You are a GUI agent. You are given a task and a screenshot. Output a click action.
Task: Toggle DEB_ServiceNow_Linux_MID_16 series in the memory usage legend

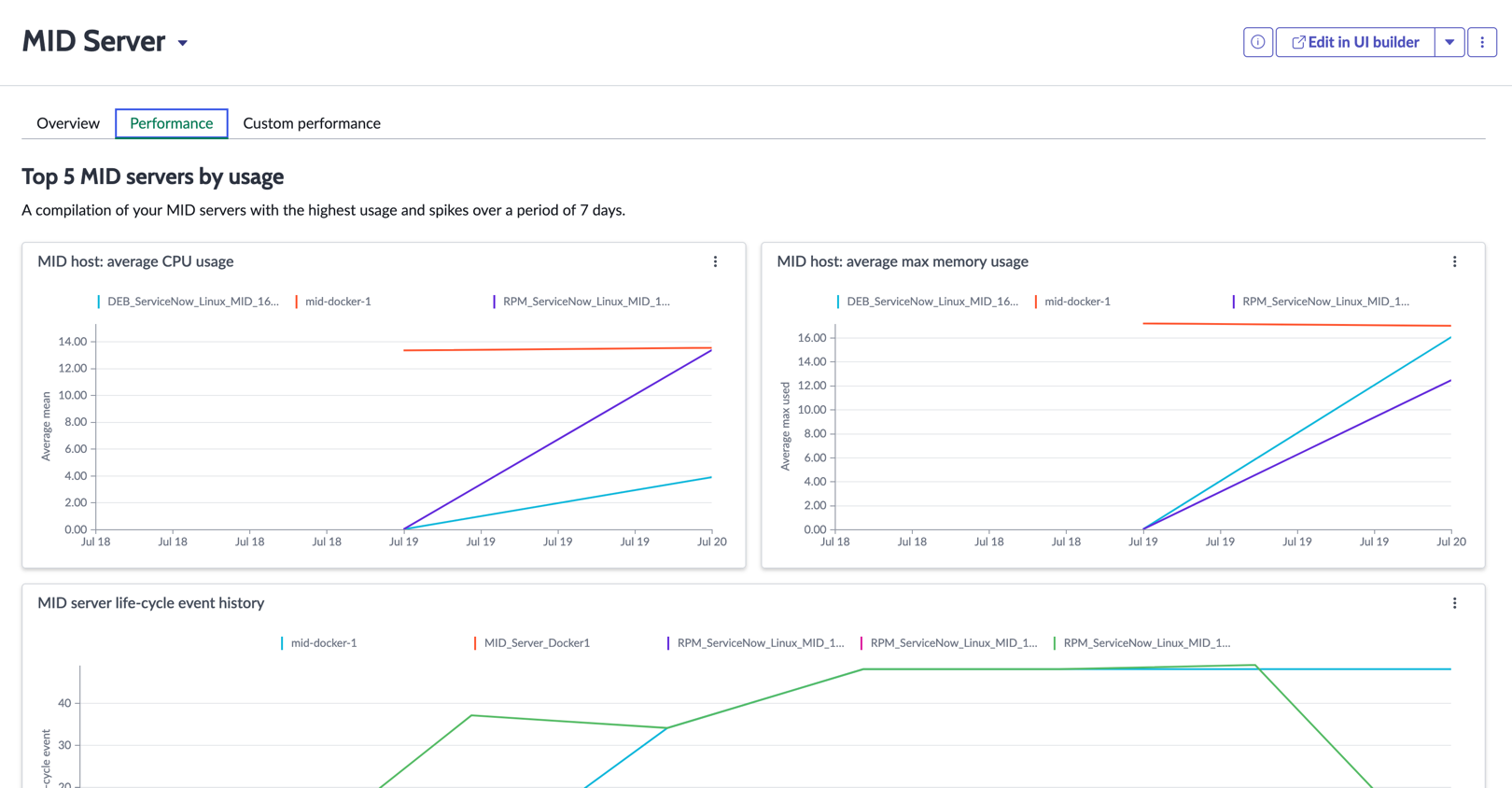coord(927,302)
